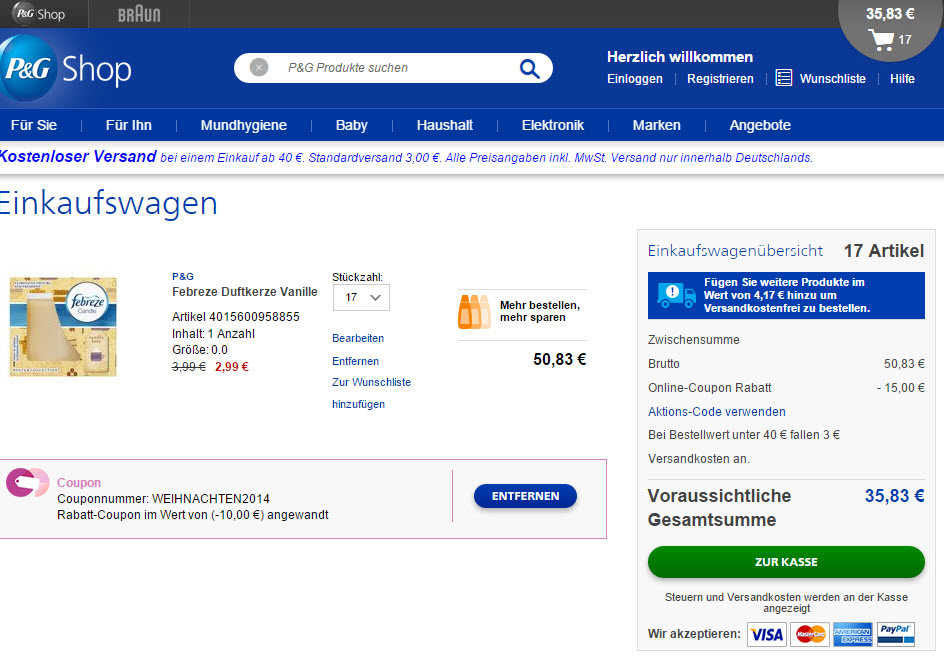Click the Febreze Duftkerze product image
This screenshot has height=666, width=944.
tap(63, 326)
